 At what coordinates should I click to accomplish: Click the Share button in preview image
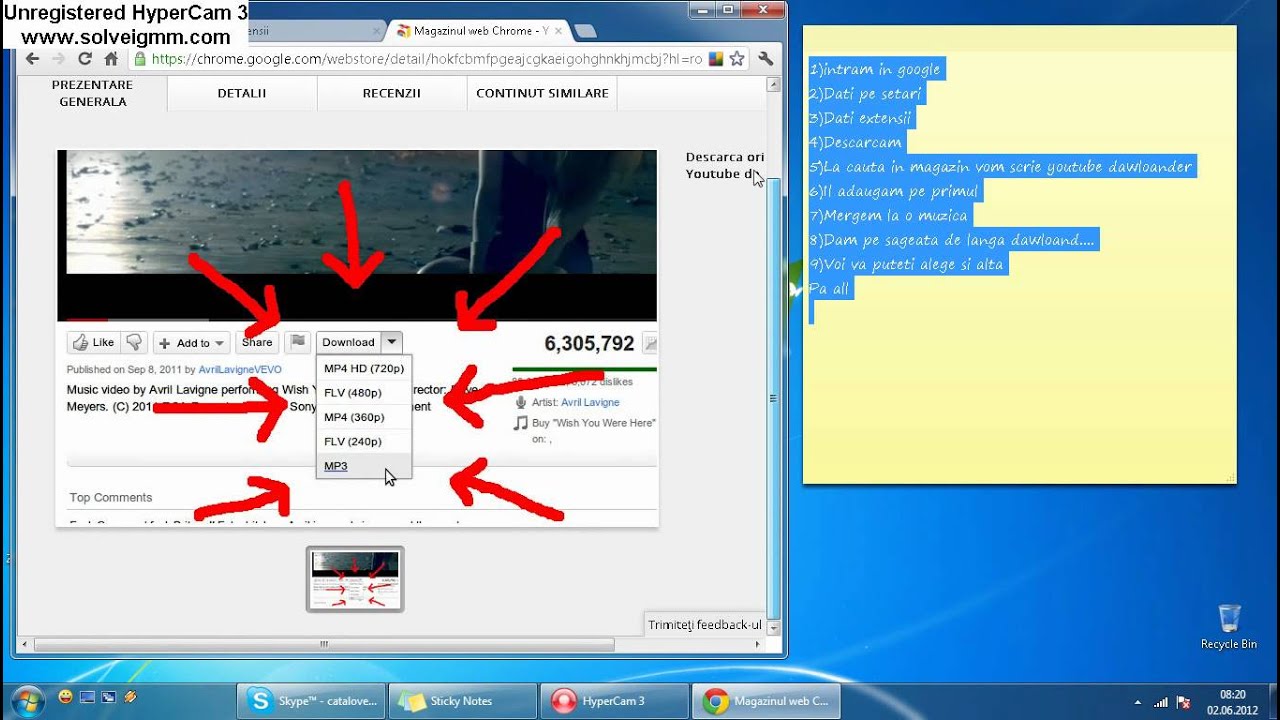[257, 343]
